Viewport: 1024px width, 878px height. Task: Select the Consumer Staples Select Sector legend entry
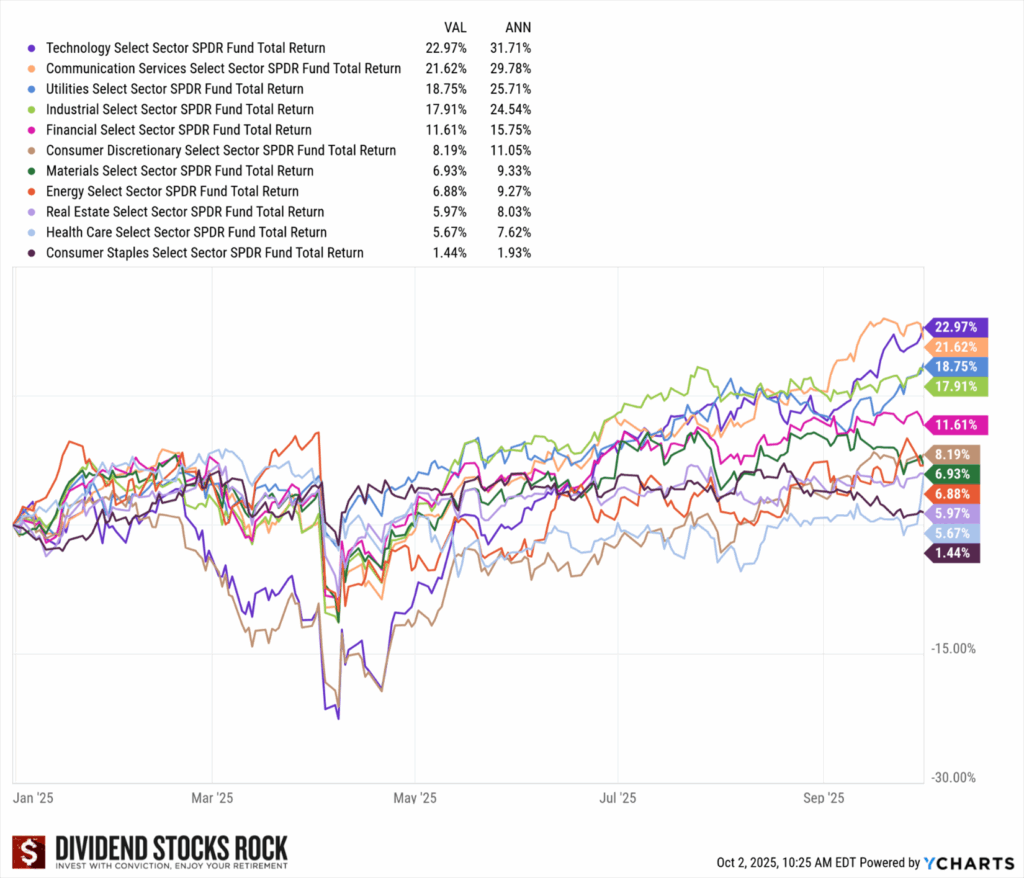coord(204,253)
